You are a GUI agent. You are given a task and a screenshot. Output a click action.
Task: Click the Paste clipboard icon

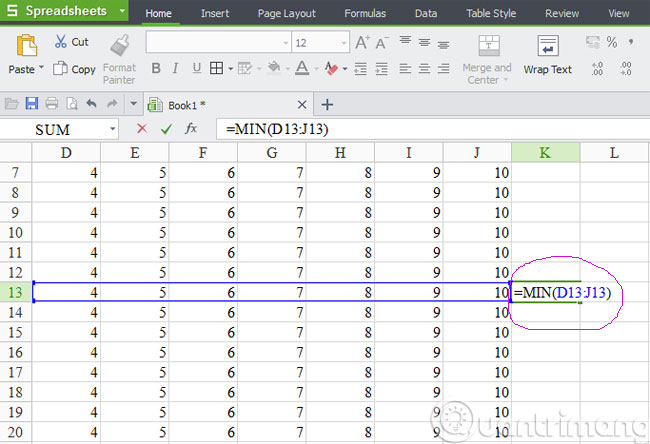(27, 45)
